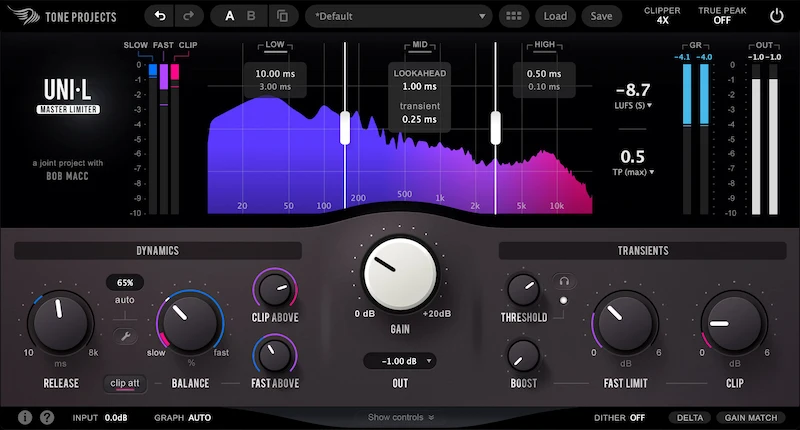Toggle DITHER OFF setting
The image size is (800, 430).
point(619,418)
